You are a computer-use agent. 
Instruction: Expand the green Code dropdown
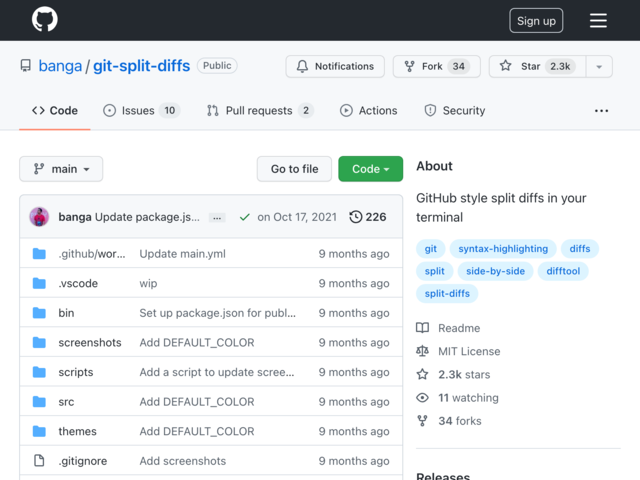[370, 169]
